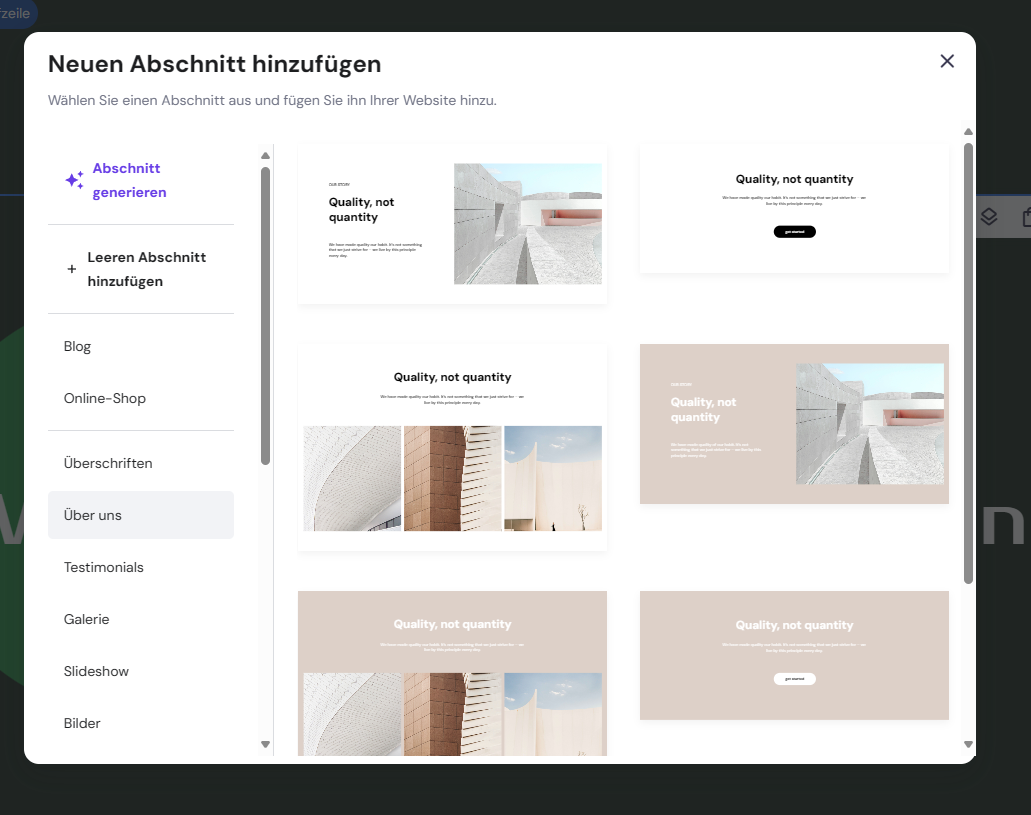
Task: Open the layers icon behind the dialog
Action: pyautogui.click(x=989, y=216)
